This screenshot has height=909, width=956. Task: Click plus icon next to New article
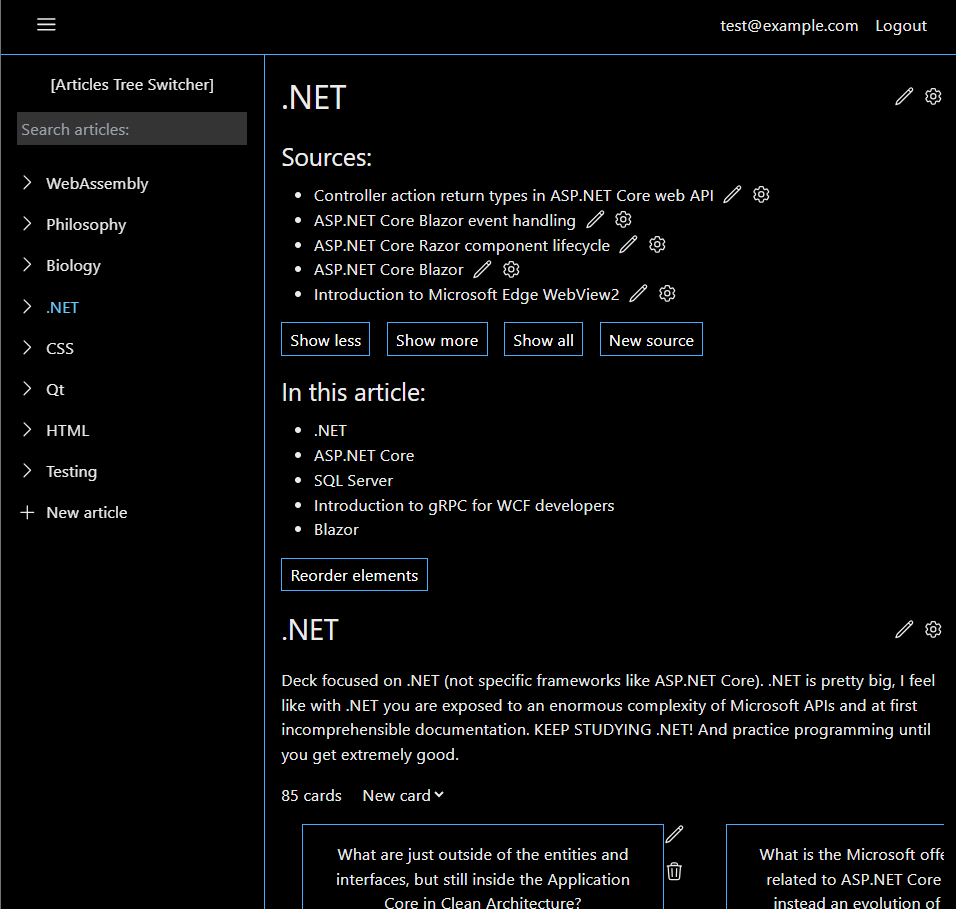click(27, 512)
